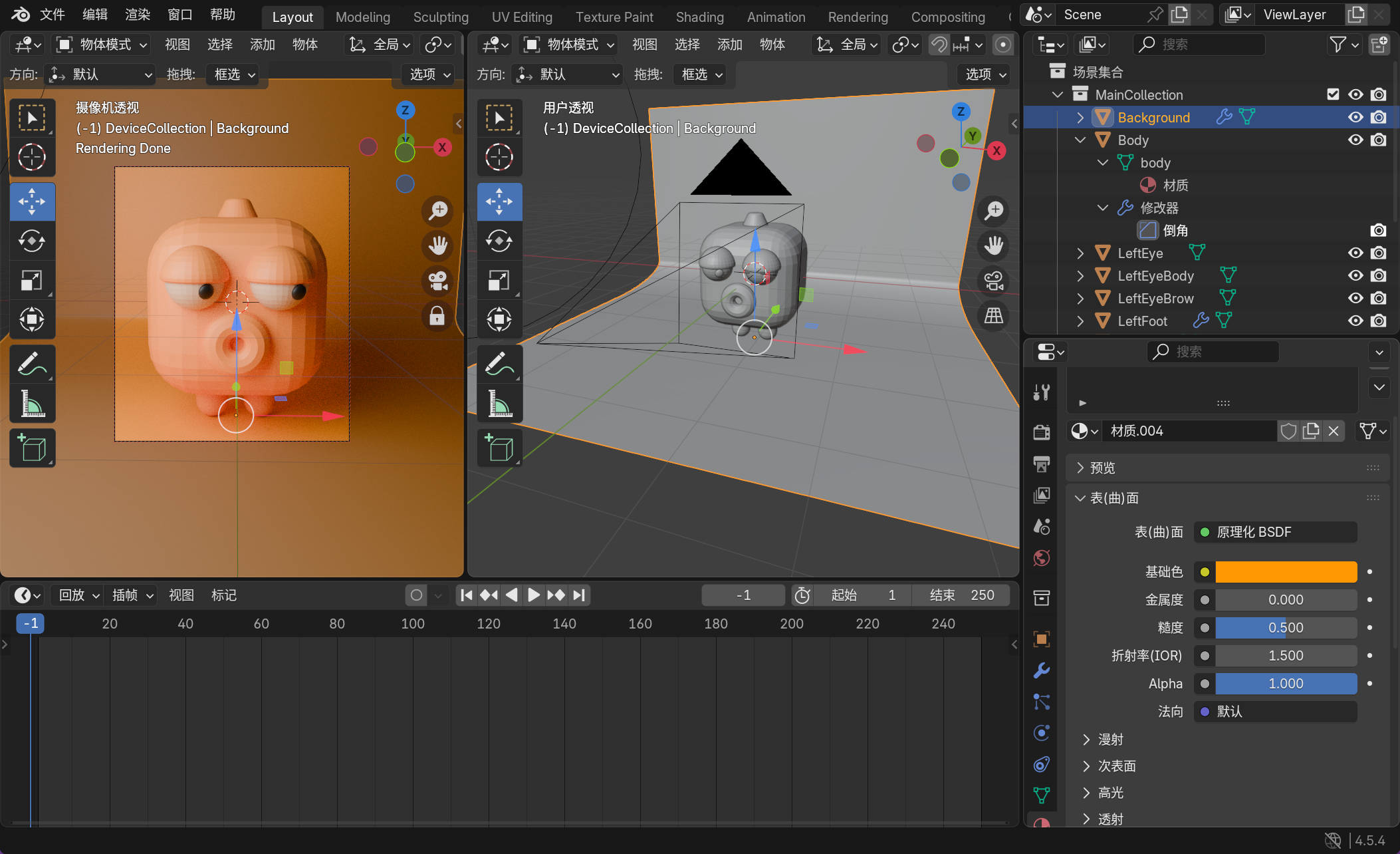Open the Modifiers wrench tab in properties
The width and height of the screenshot is (1400, 854).
pos(1042,670)
